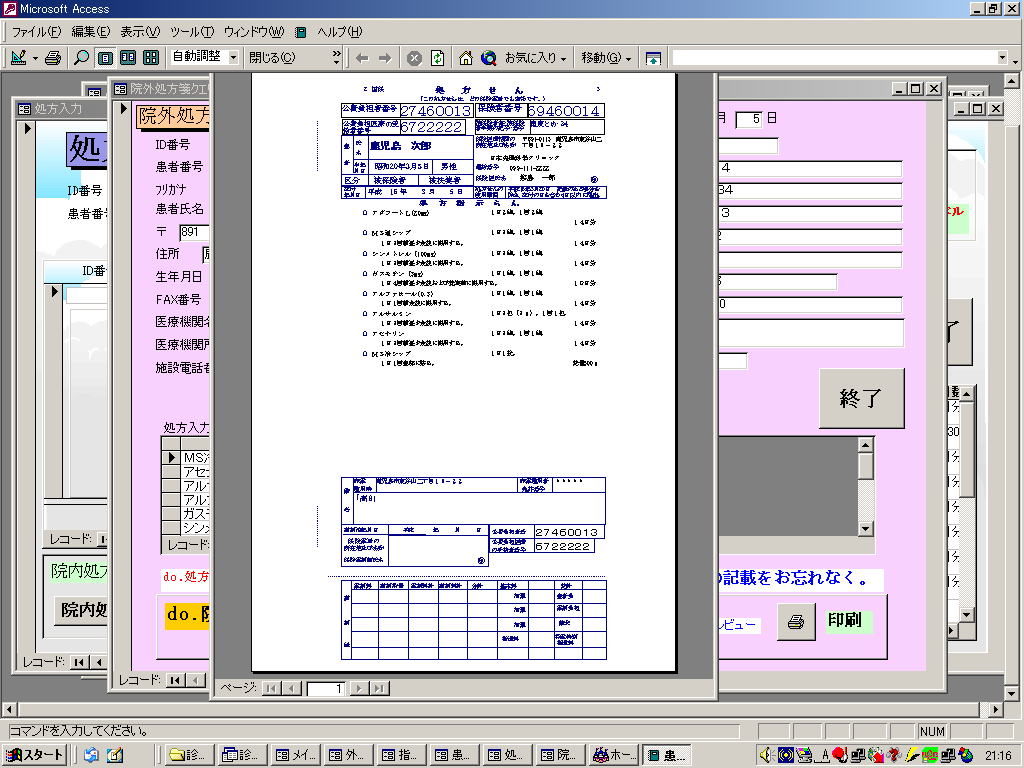Viewport: 1024px width, 768px height.
Task: Go to first record in 院外処方 form
Action: pos(175,680)
